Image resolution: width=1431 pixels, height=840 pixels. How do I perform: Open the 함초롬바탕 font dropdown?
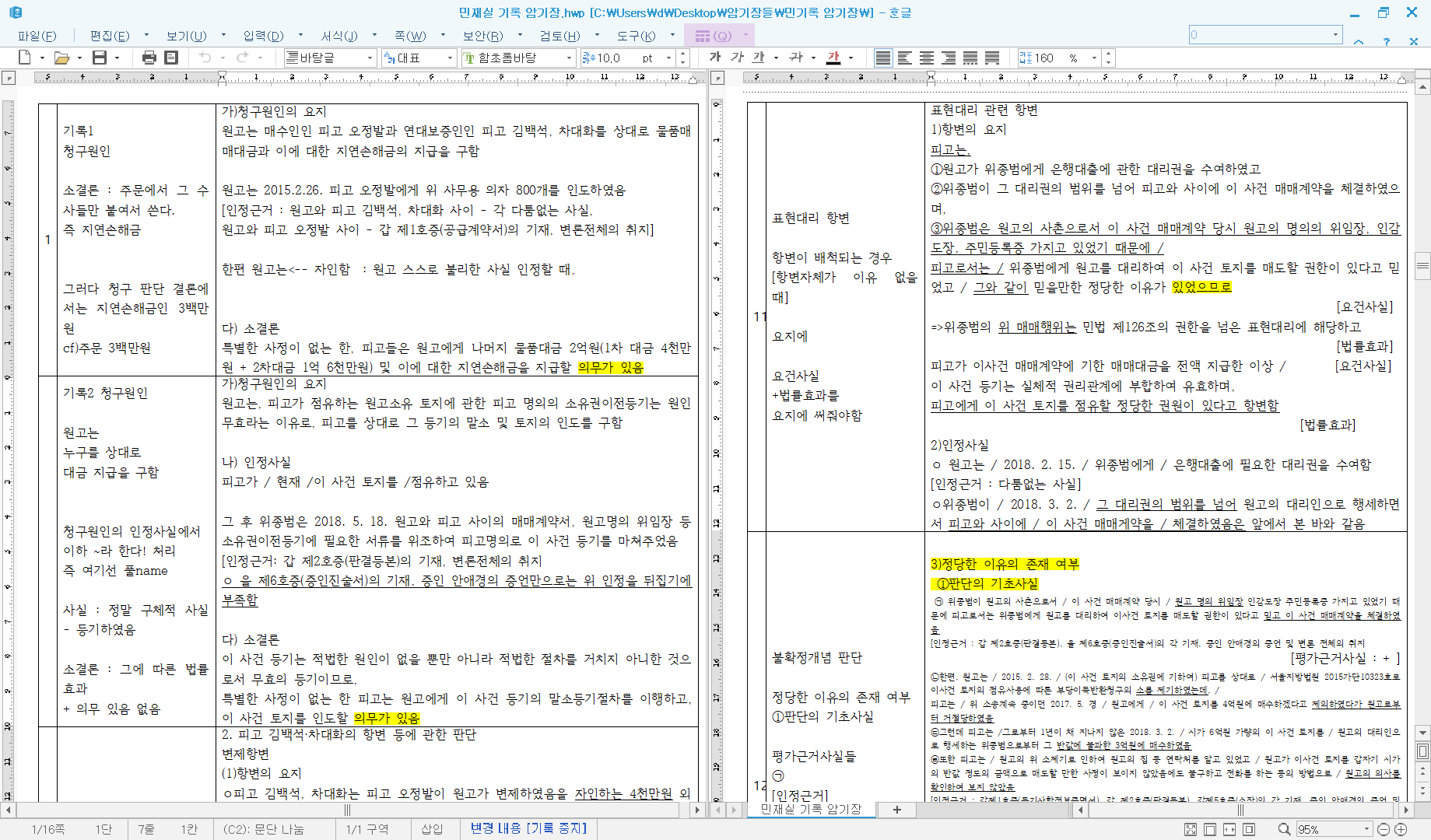coord(569,58)
